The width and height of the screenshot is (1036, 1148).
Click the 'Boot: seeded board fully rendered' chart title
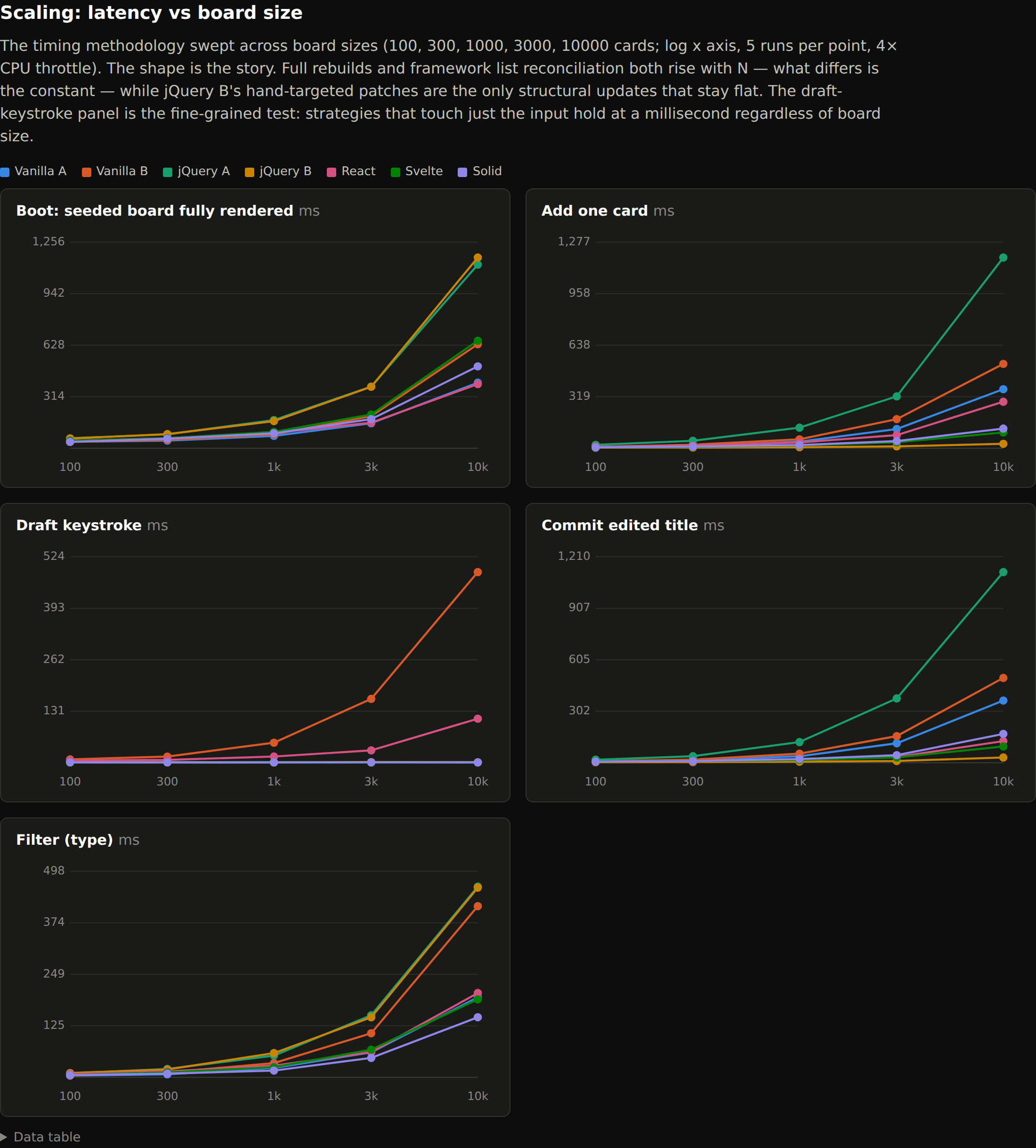154,210
